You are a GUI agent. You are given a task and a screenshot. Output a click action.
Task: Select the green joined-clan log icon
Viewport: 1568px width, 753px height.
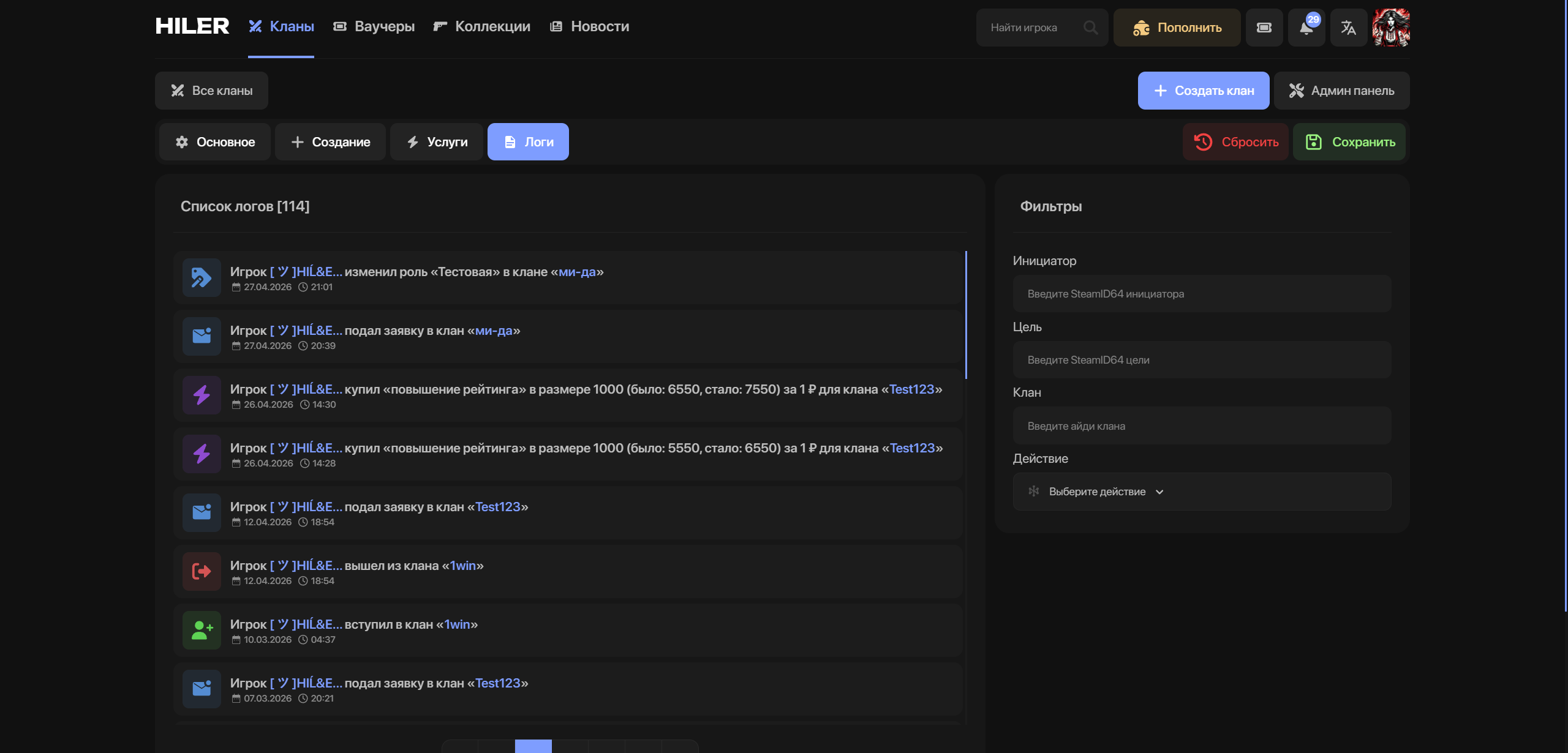coord(202,630)
